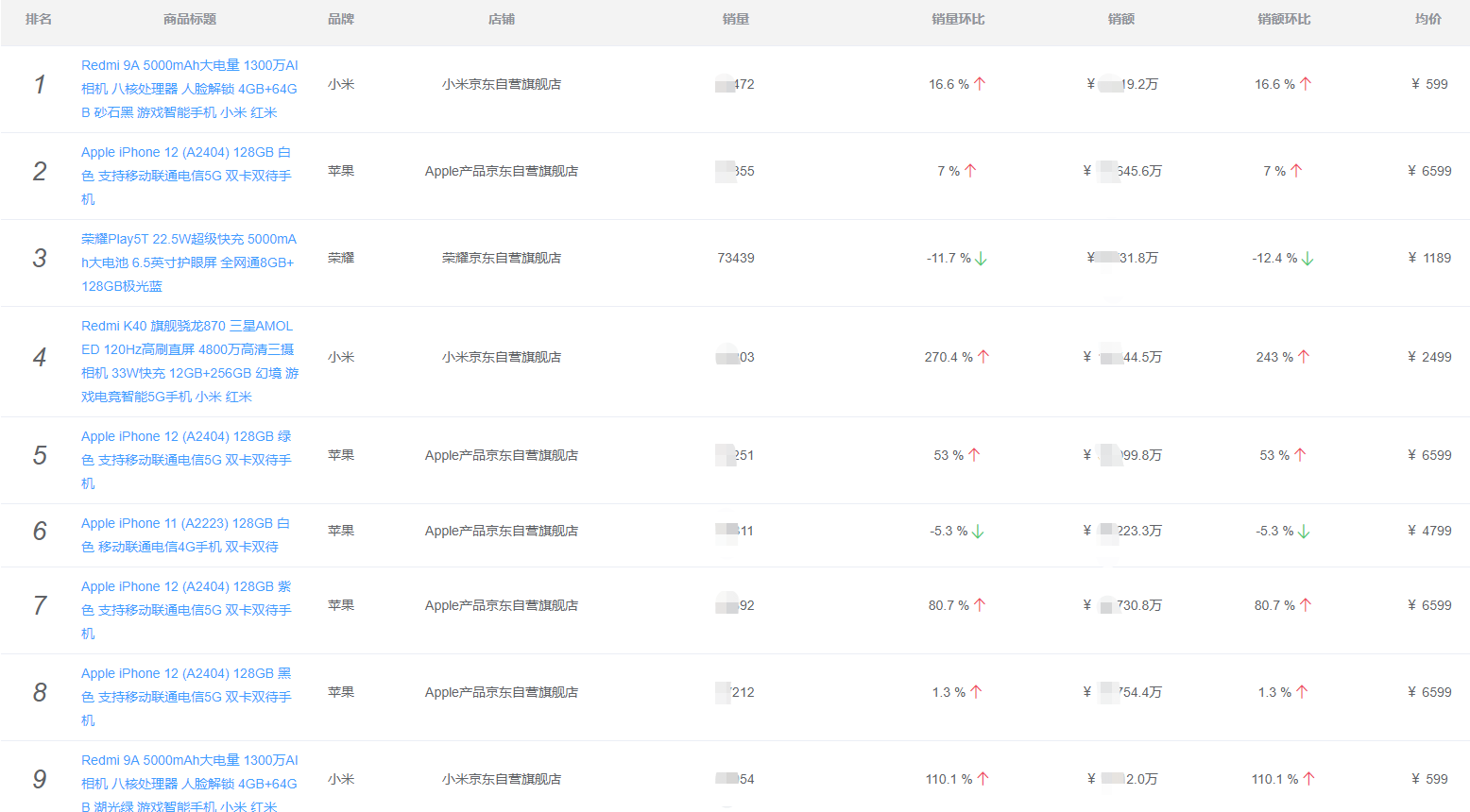Click the green down arrow beside -11.7 %
This screenshot has width=1470, height=812.
tap(981, 259)
